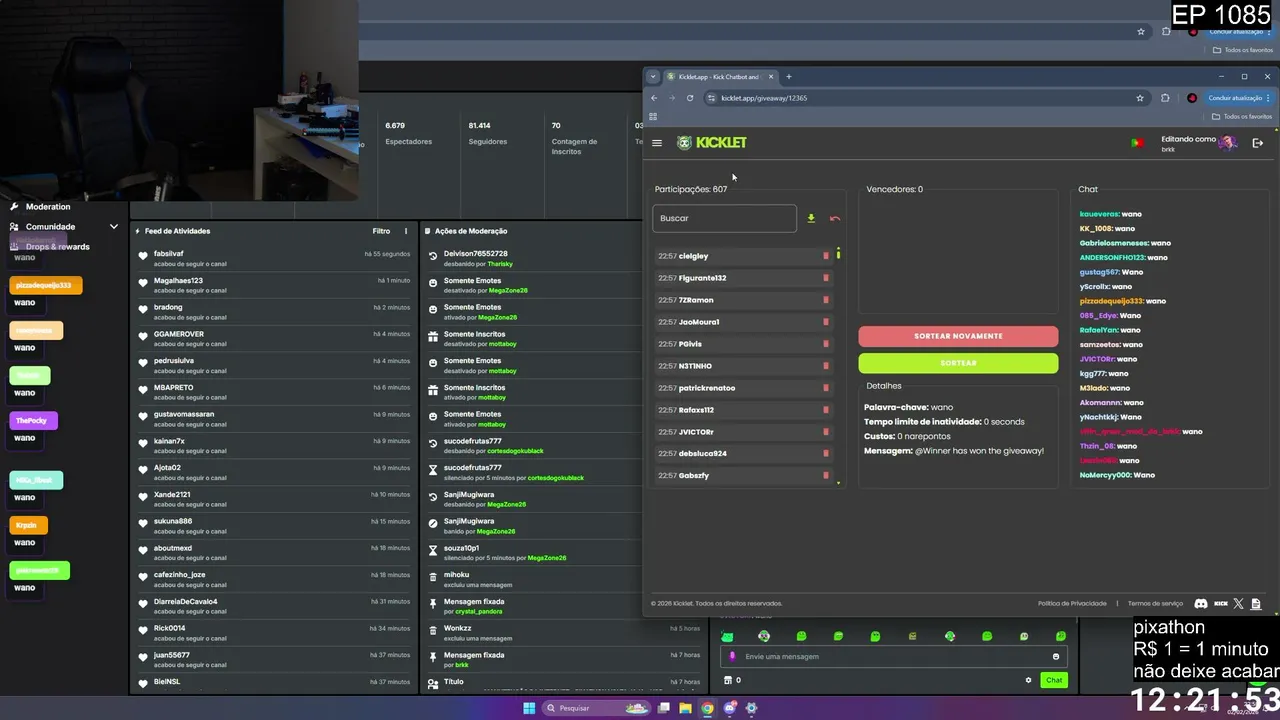Click the taskbar Pesquisar search box
Image resolution: width=1280 pixels, height=720 pixels.
point(597,708)
